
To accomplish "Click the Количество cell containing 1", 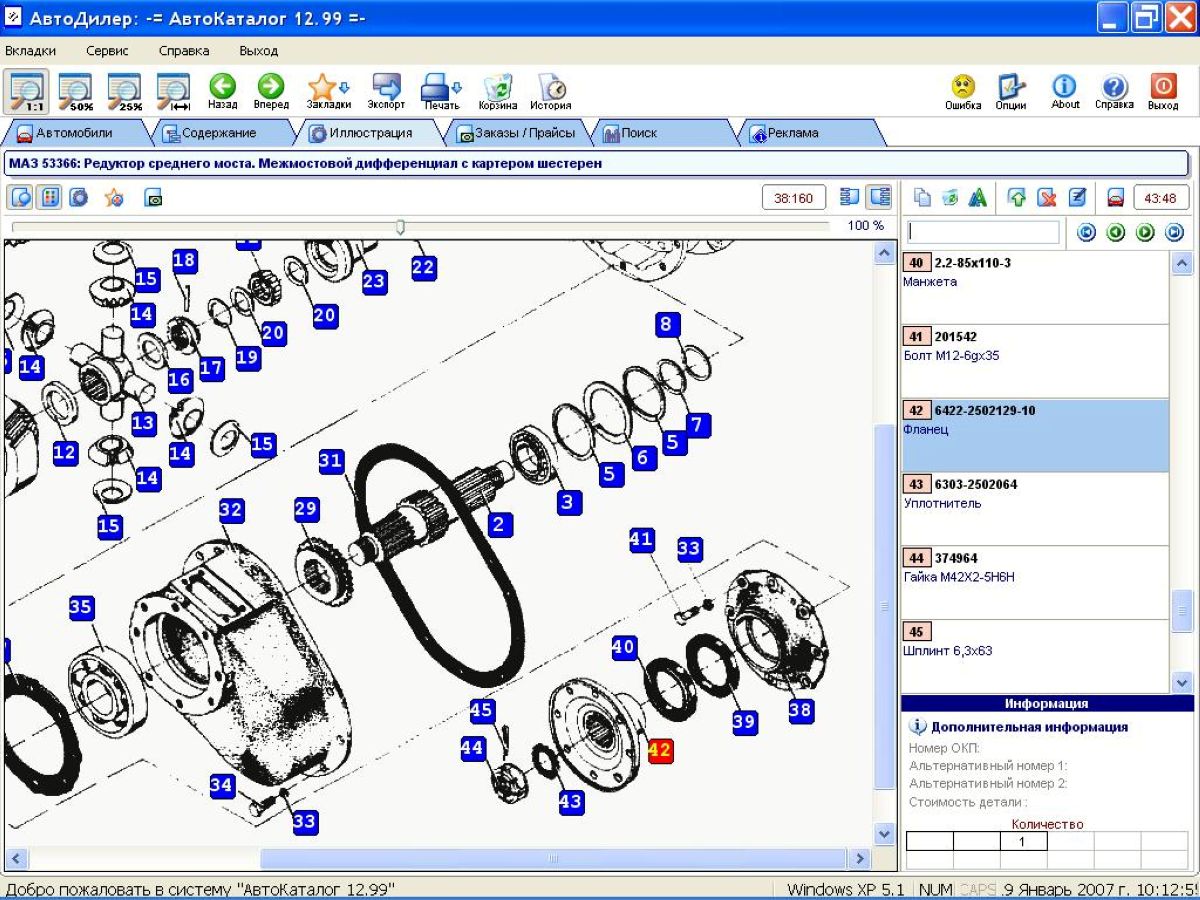I will [x=1023, y=842].
